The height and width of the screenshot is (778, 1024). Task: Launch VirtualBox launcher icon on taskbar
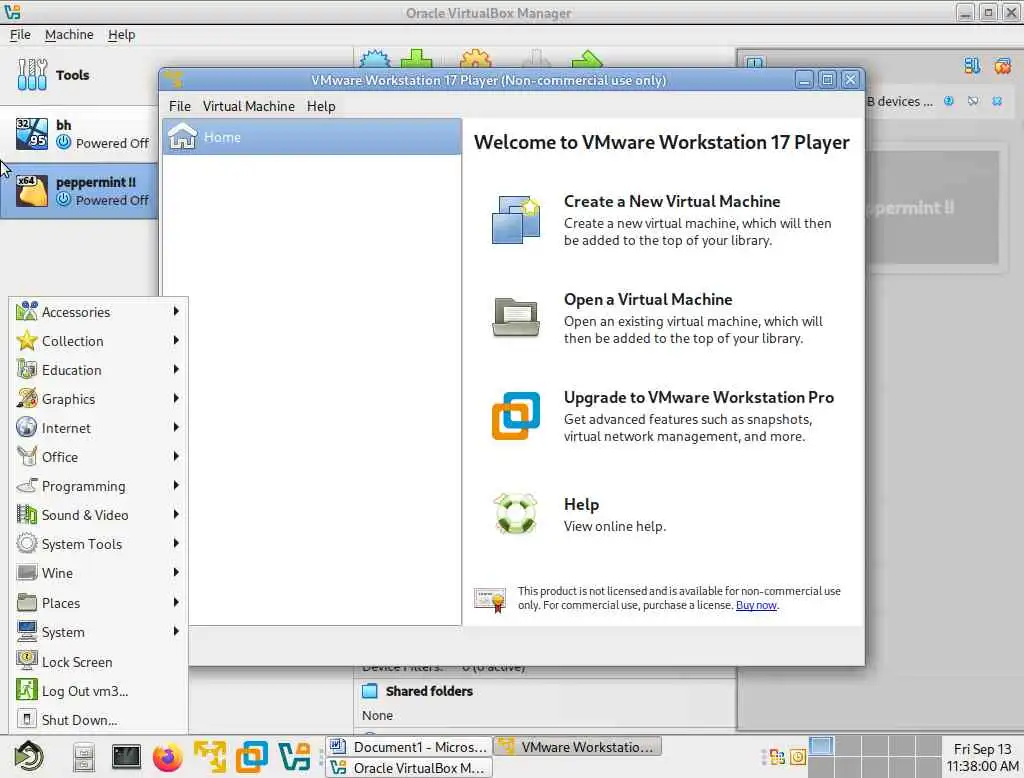pos(294,757)
